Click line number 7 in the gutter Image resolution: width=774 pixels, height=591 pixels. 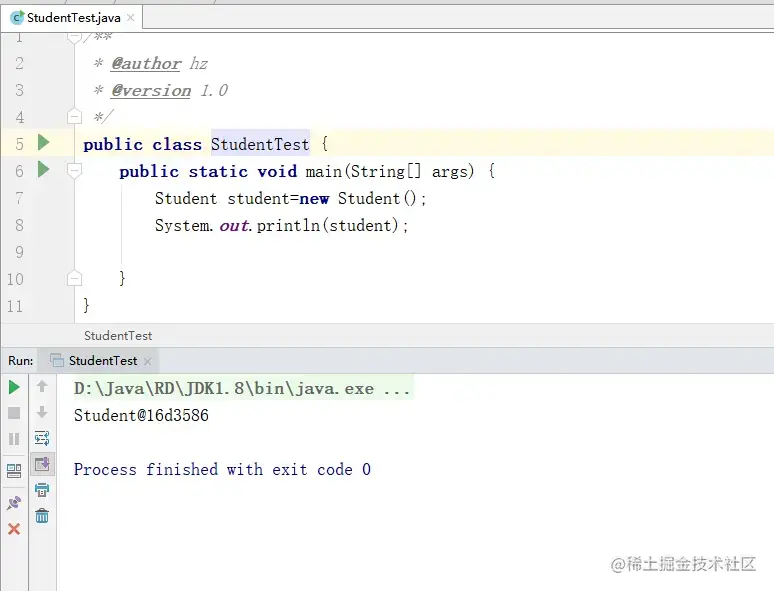(x=19, y=198)
